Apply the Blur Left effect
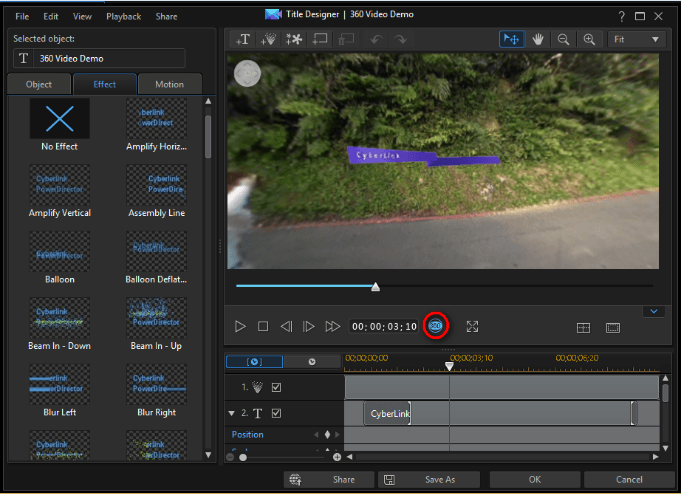Image resolution: width=681 pixels, height=494 pixels. click(60, 385)
